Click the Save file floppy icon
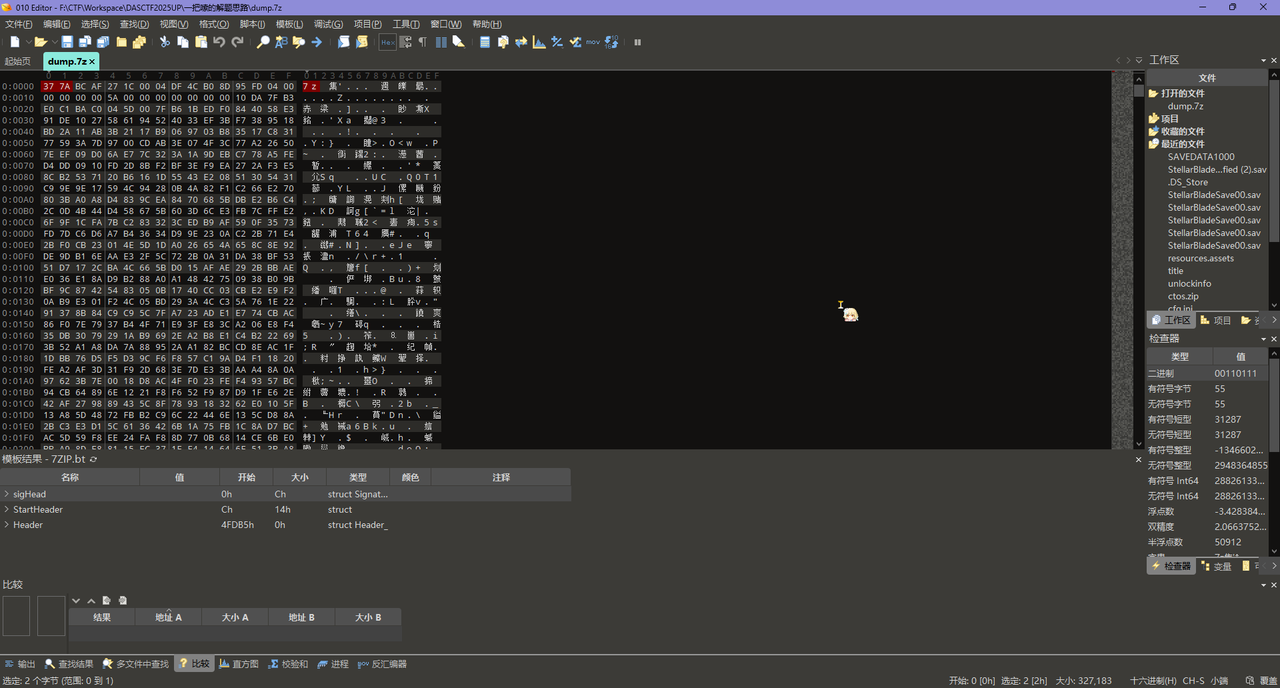This screenshot has height=688, width=1280. click(x=67, y=42)
